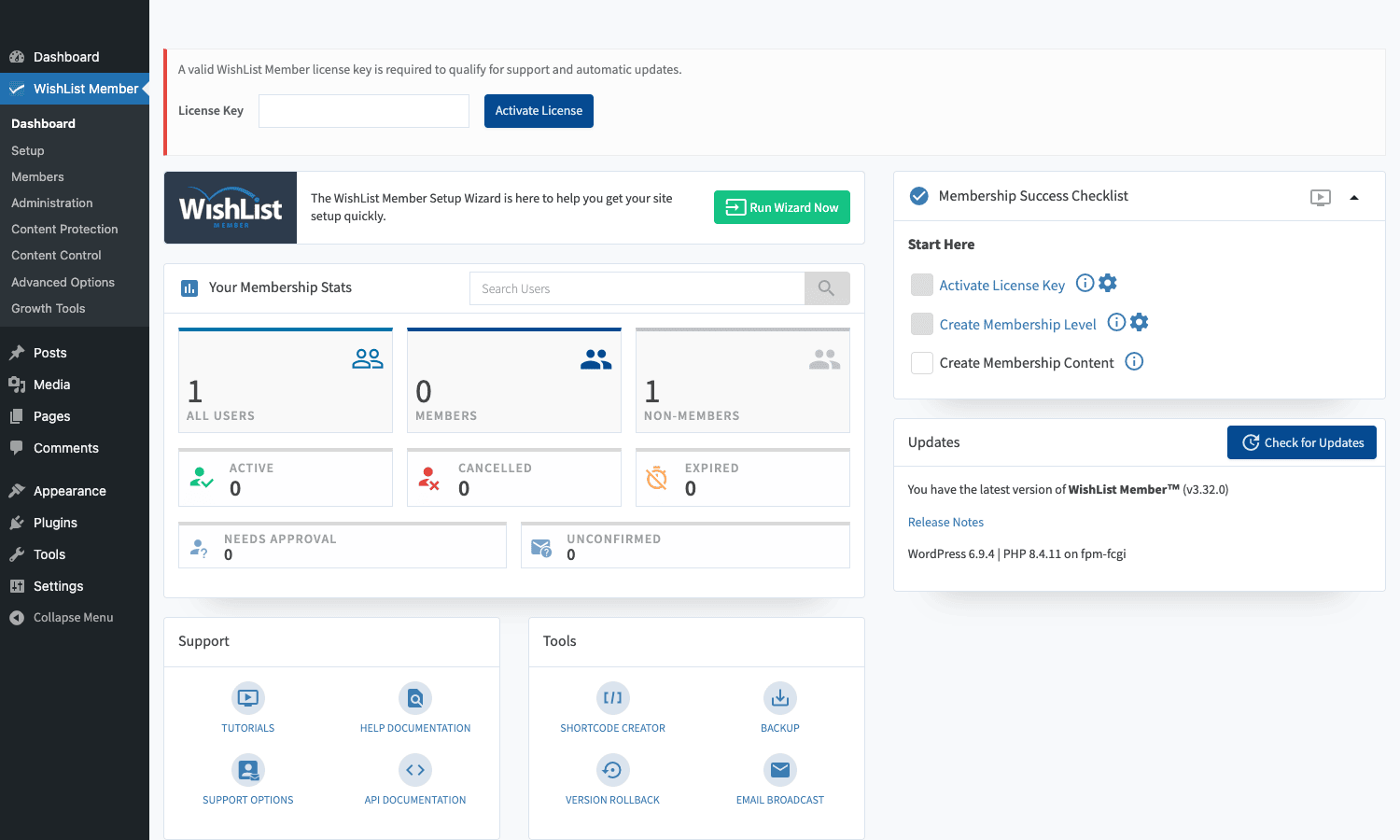Click the gear icon next to Activate License Key
This screenshot has height=840, width=1400.
[1108, 283]
